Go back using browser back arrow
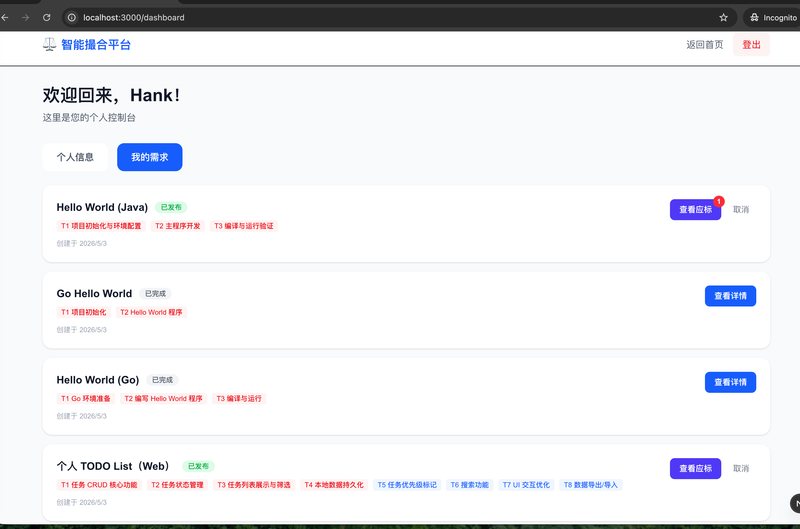This screenshot has width=800, height=529. (5, 17)
